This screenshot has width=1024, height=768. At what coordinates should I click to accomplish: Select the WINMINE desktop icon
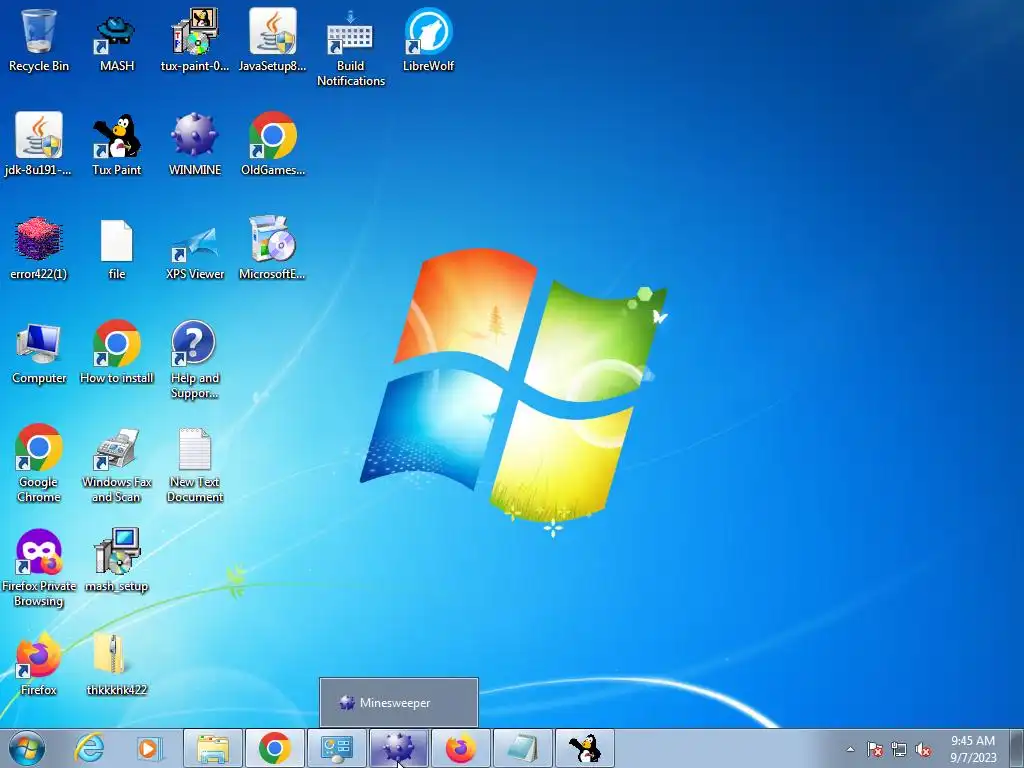pos(195,144)
